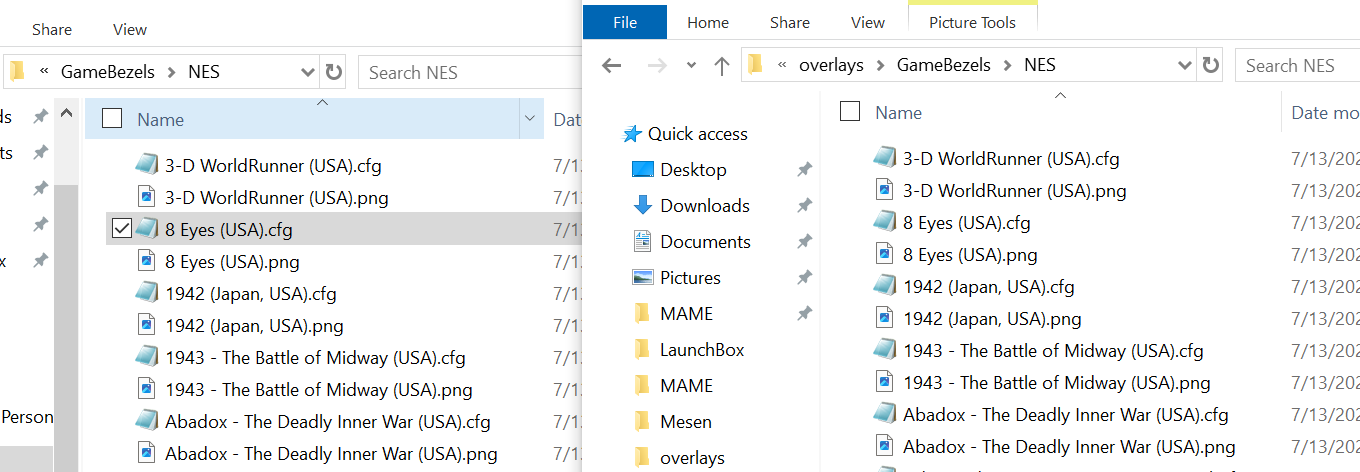Open the File tab in right window
The width and height of the screenshot is (1360, 472).
coord(625,22)
